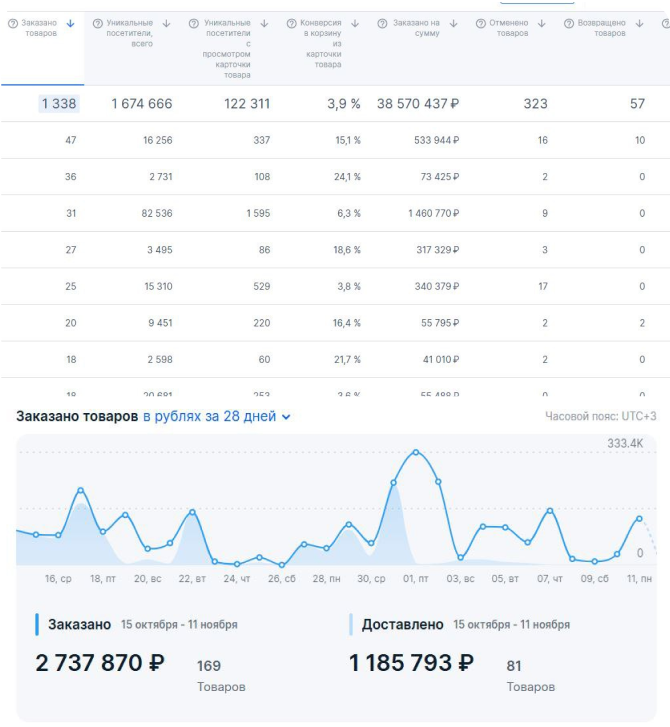Viewport: 670px width, 727px height.
Task: Click help icon next to Заказано товаров
Action: click(x=13, y=24)
